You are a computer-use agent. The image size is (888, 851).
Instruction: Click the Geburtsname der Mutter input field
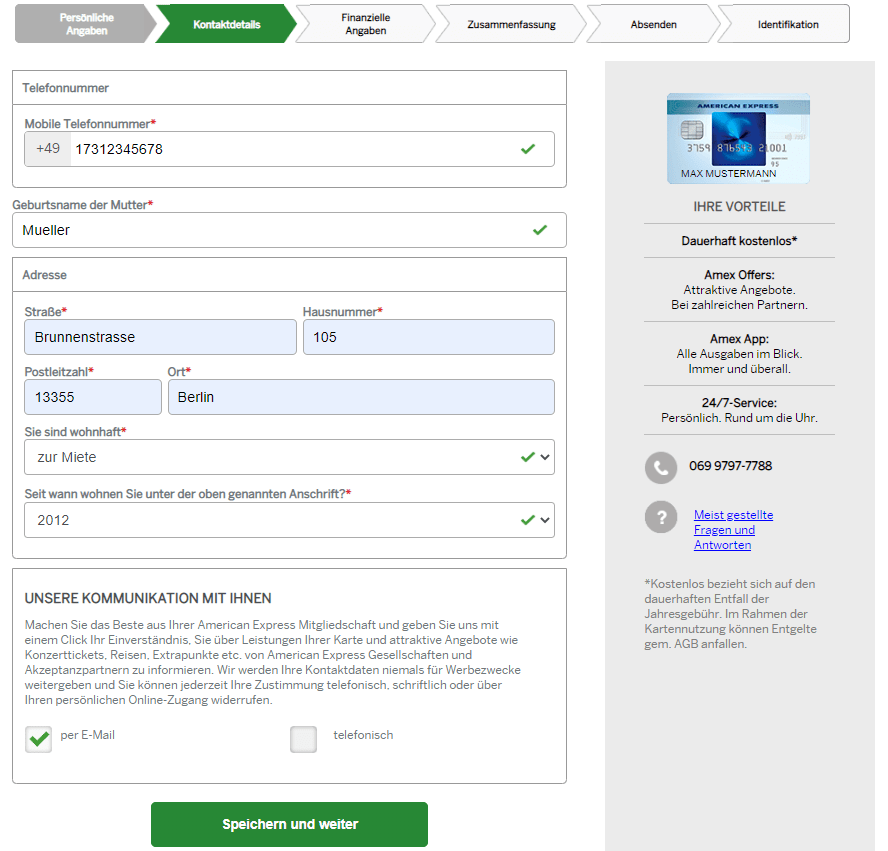pyautogui.click(x=289, y=230)
